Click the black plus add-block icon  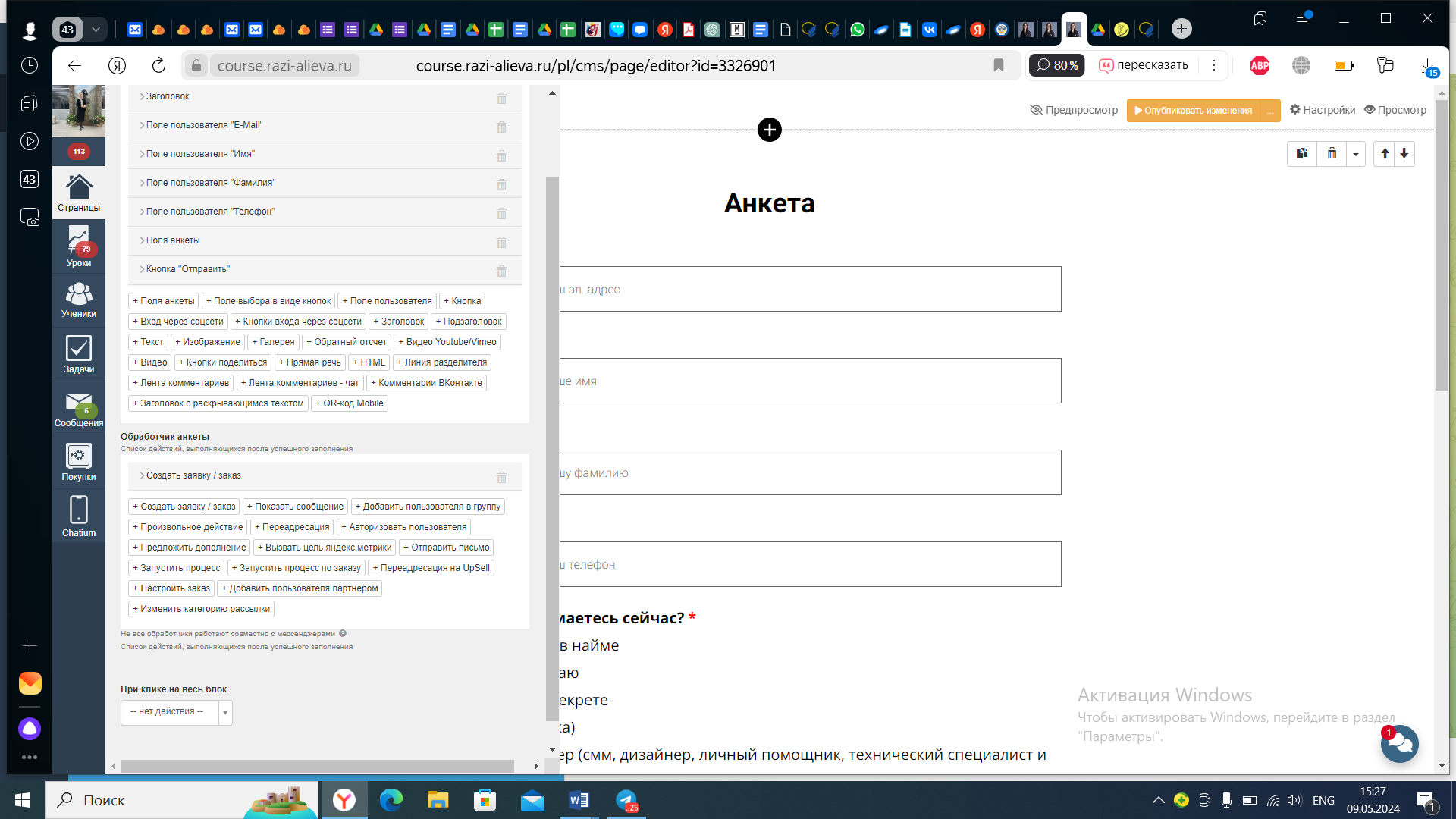coord(769,130)
